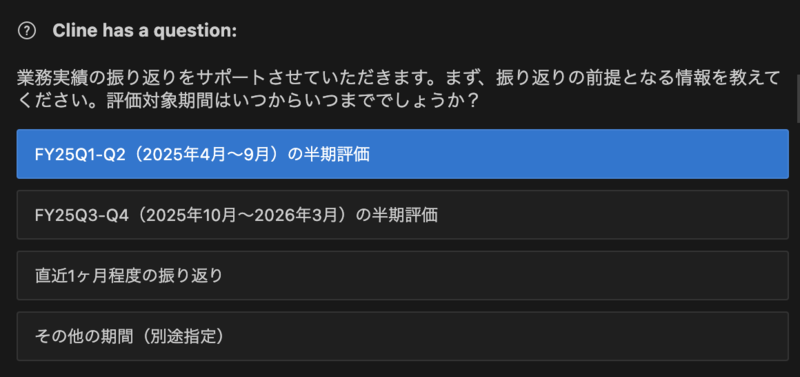Viewport: 800px width, 377px height.
Task: Select the FY25Q1-Q2 半期評価 option
Action: [403, 154]
